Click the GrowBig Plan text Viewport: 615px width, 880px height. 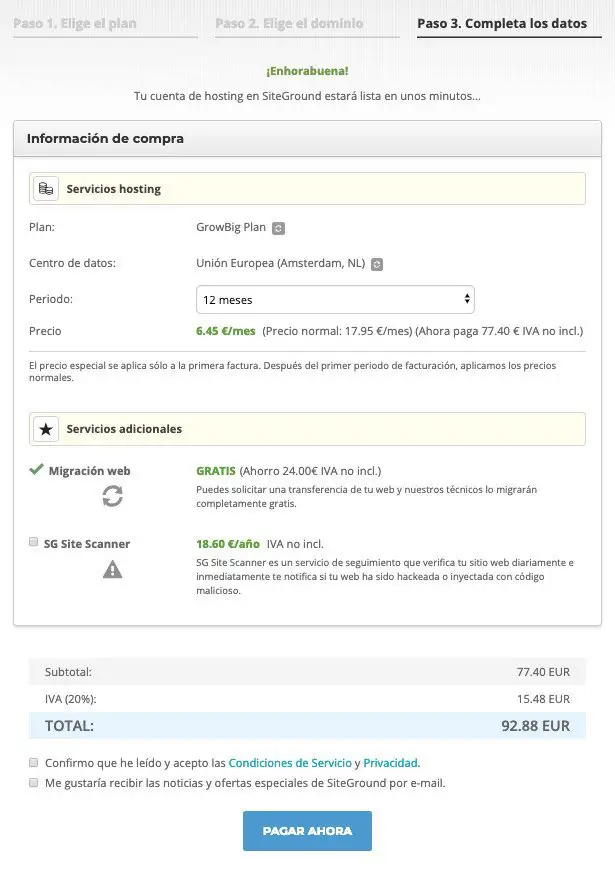(231, 227)
